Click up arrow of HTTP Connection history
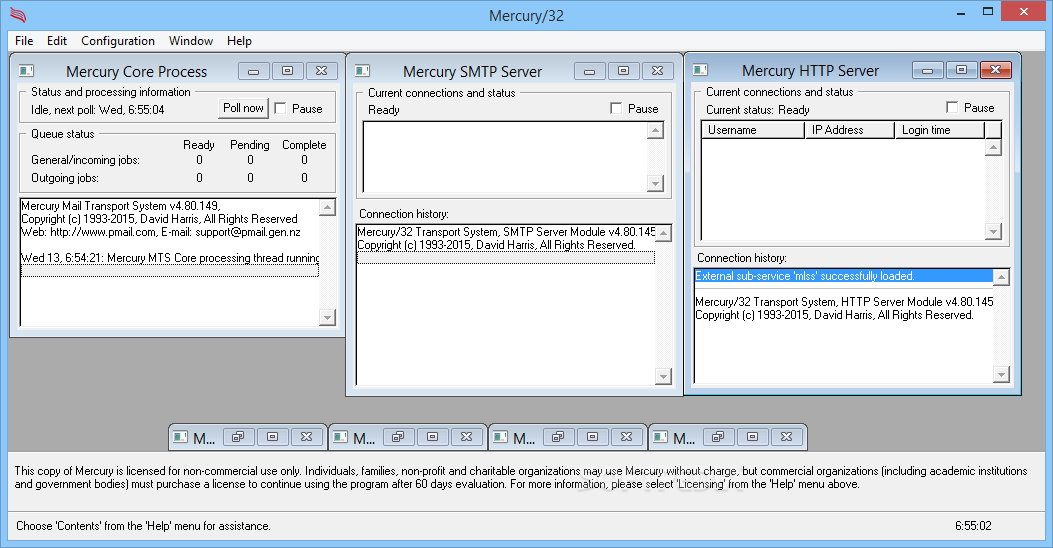Image resolution: width=1053 pixels, height=548 pixels. [x=1001, y=277]
